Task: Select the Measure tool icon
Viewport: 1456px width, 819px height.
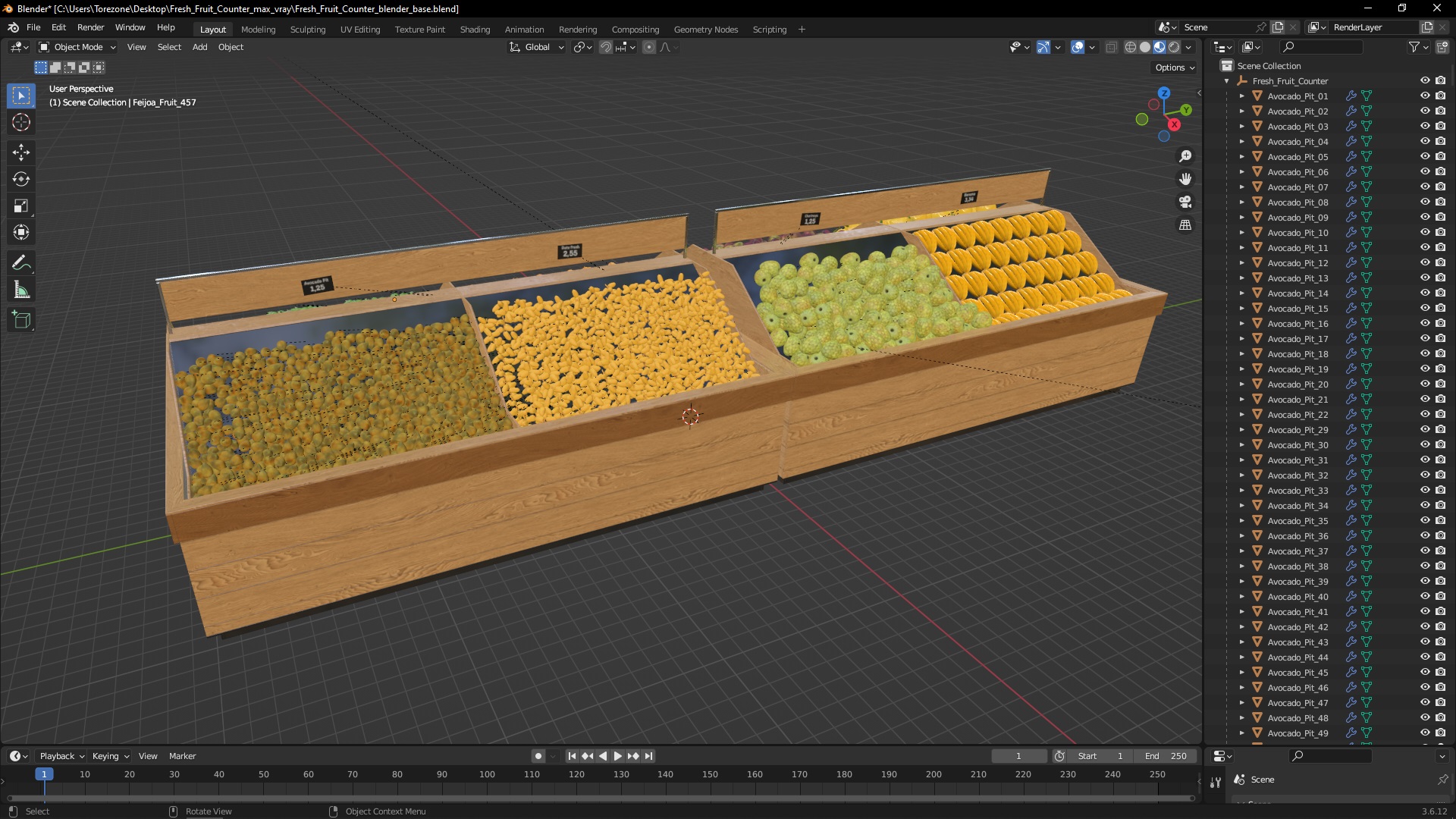Action: (x=22, y=290)
